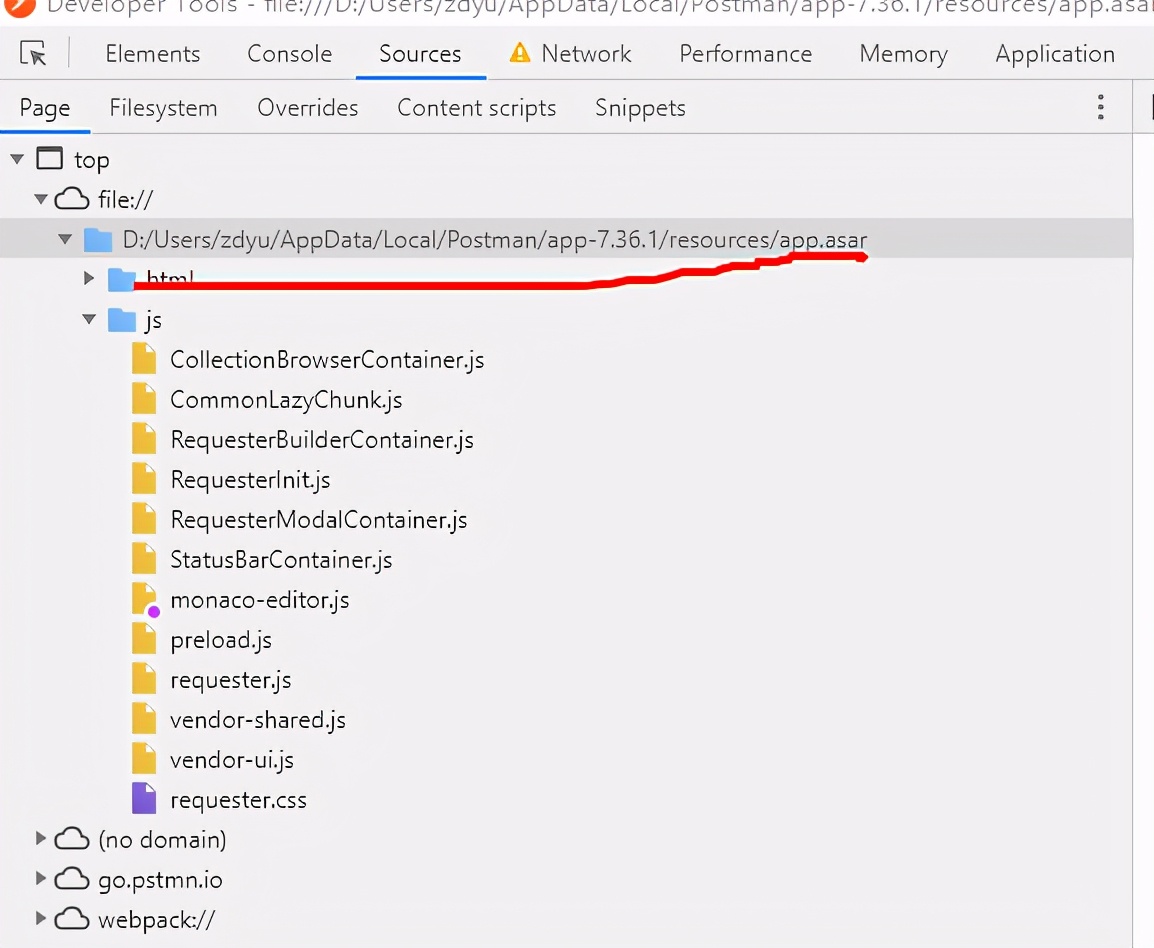Select the Page navigator tab
This screenshot has width=1154, height=948.
tap(45, 108)
